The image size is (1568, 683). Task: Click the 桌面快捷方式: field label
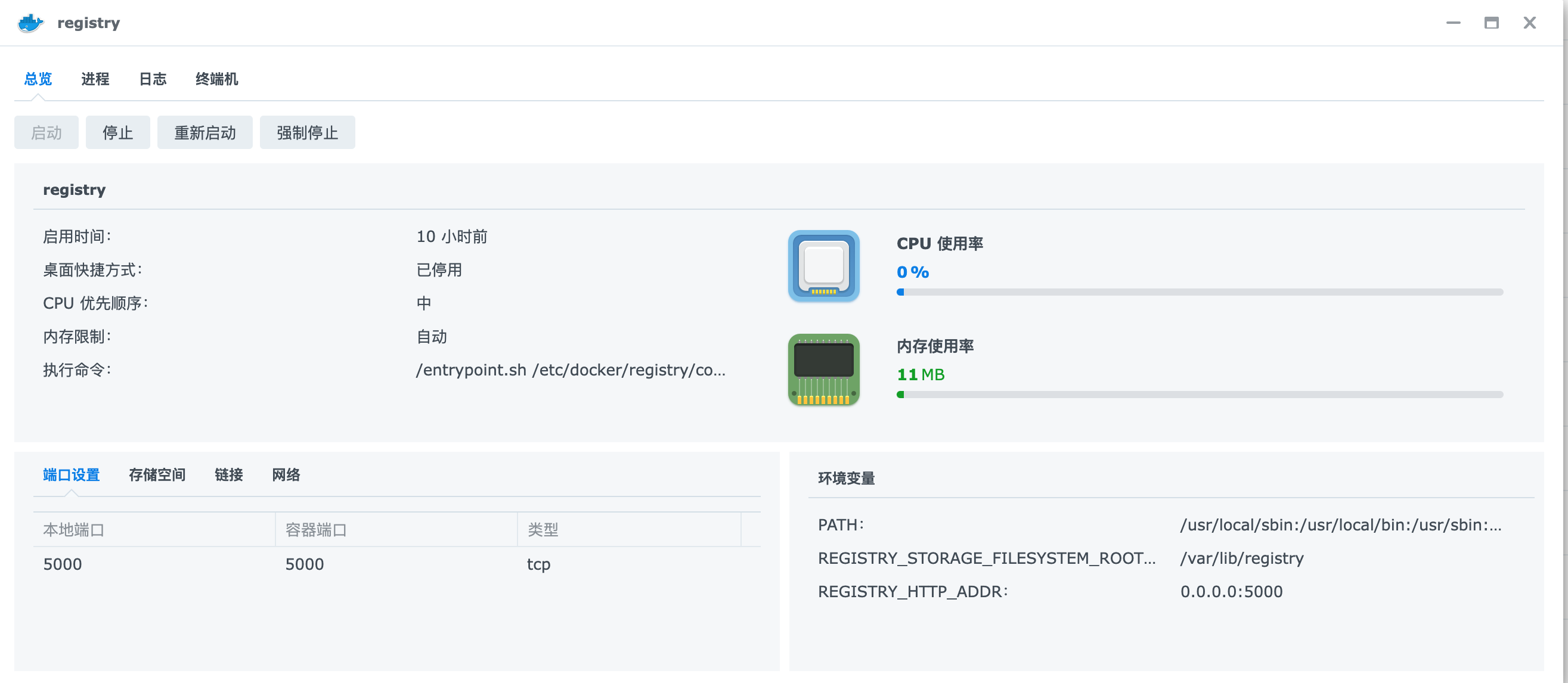point(92,269)
